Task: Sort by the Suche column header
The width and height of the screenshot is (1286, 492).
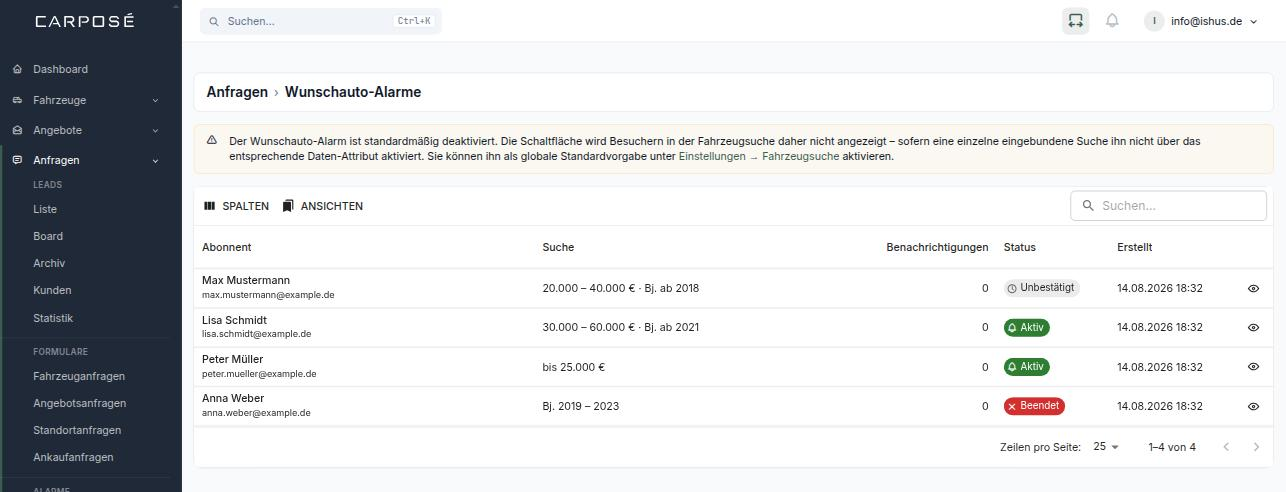Action: [558, 247]
